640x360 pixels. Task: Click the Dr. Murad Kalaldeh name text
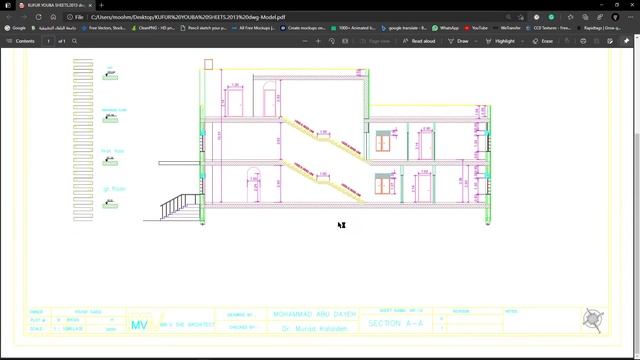(314, 329)
